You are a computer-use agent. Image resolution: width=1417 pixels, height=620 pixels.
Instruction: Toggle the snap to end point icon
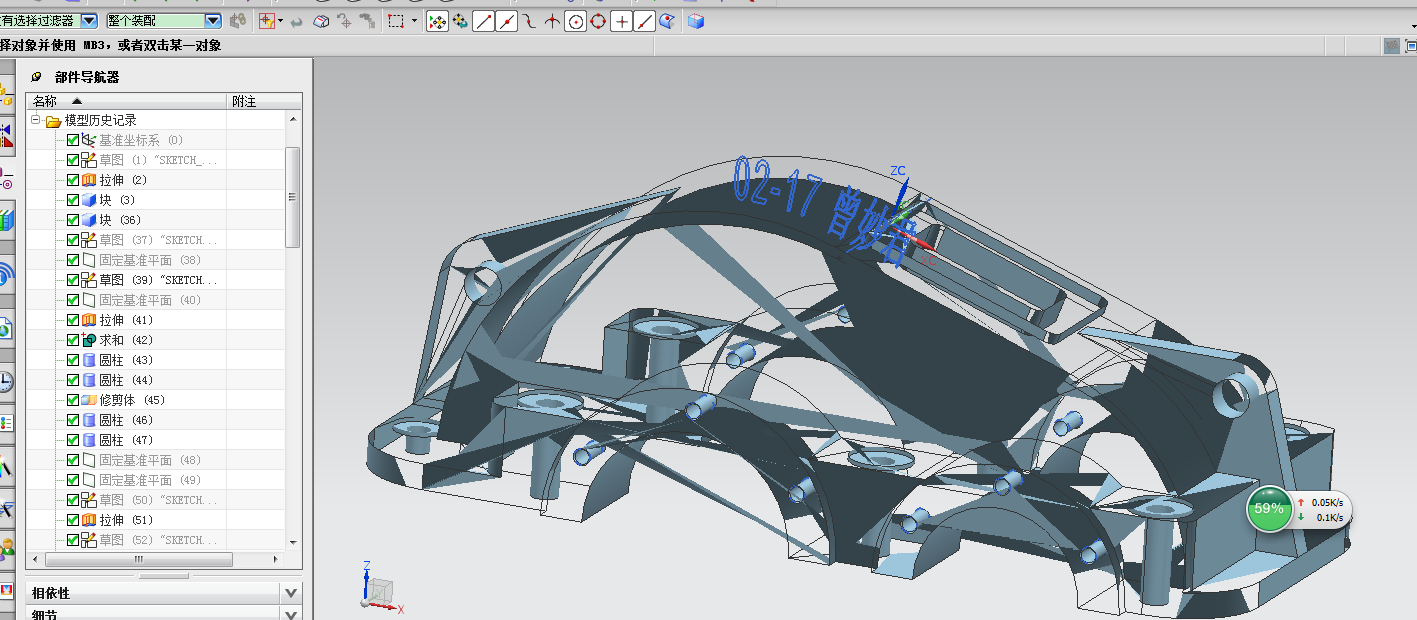(x=484, y=21)
